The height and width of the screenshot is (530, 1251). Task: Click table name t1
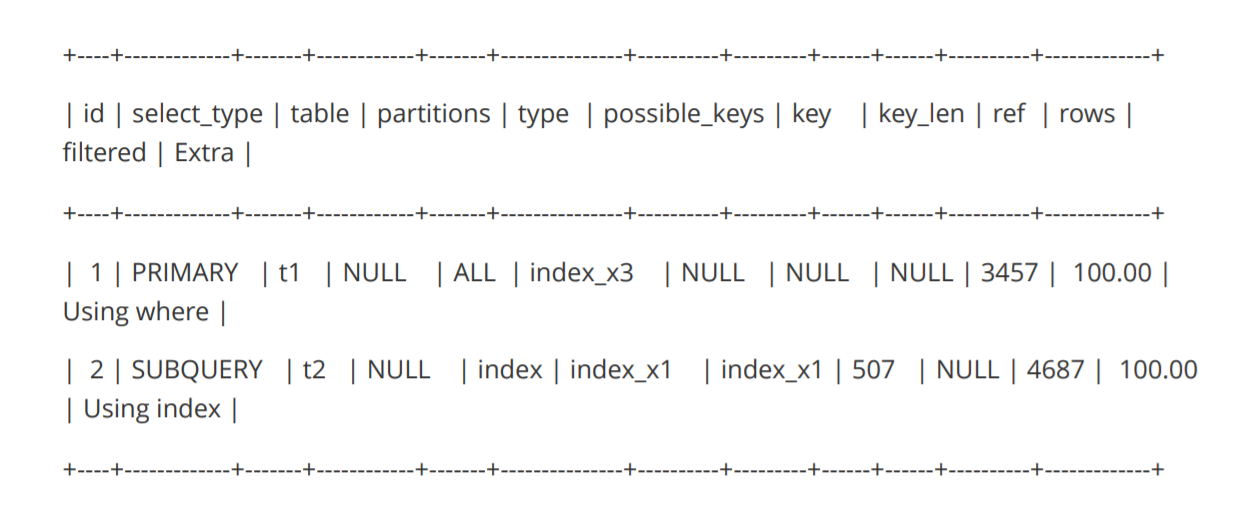point(289,273)
